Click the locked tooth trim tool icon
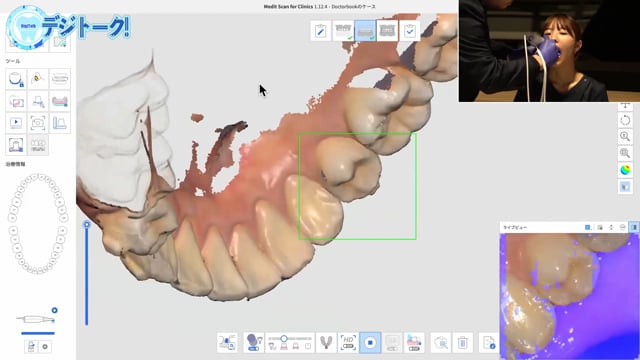The height and width of the screenshot is (360, 640). [x=16, y=79]
